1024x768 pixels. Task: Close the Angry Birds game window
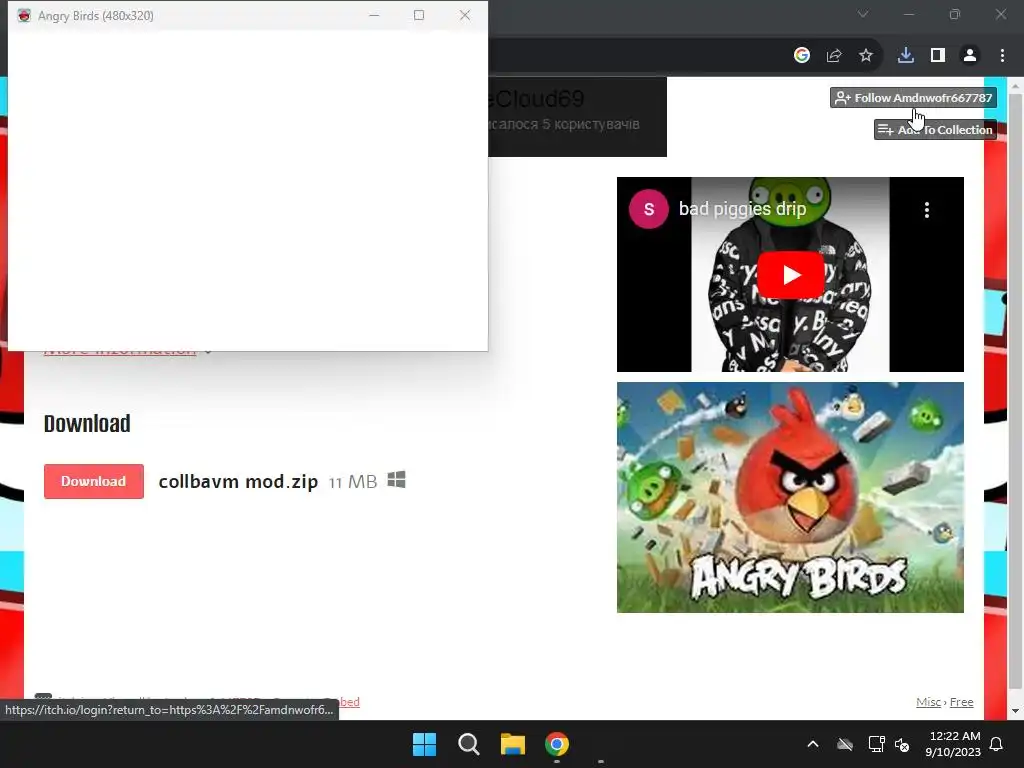pyautogui.click(x=465, y=15)
